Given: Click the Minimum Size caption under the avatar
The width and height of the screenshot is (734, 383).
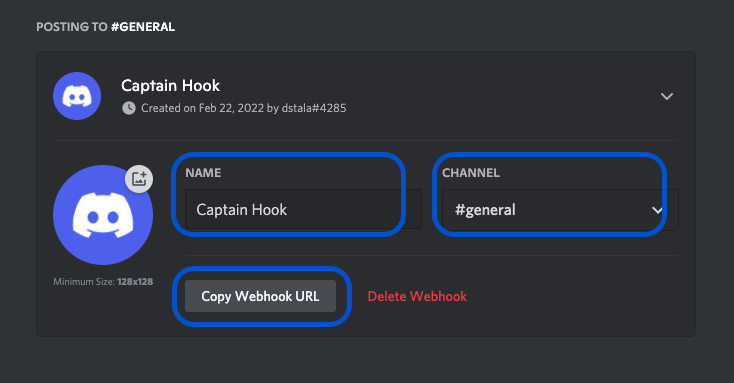Looking at the screenshot, I should (103, 282).
